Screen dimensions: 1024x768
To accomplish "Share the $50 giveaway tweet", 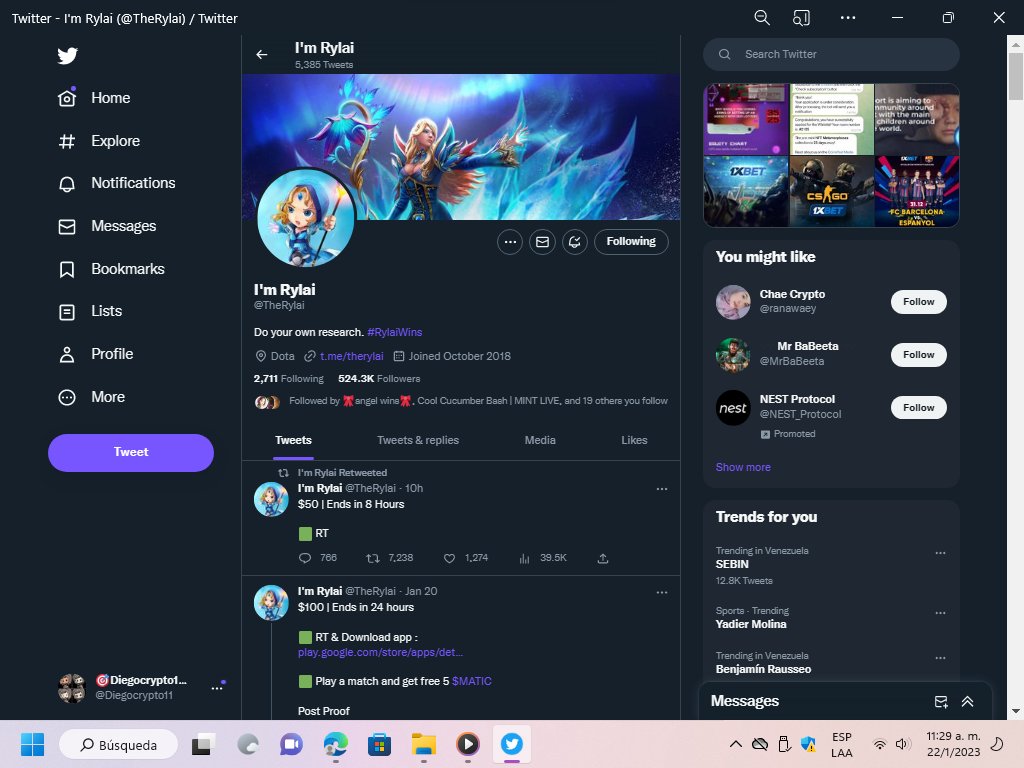I will [x=603, y=558].
